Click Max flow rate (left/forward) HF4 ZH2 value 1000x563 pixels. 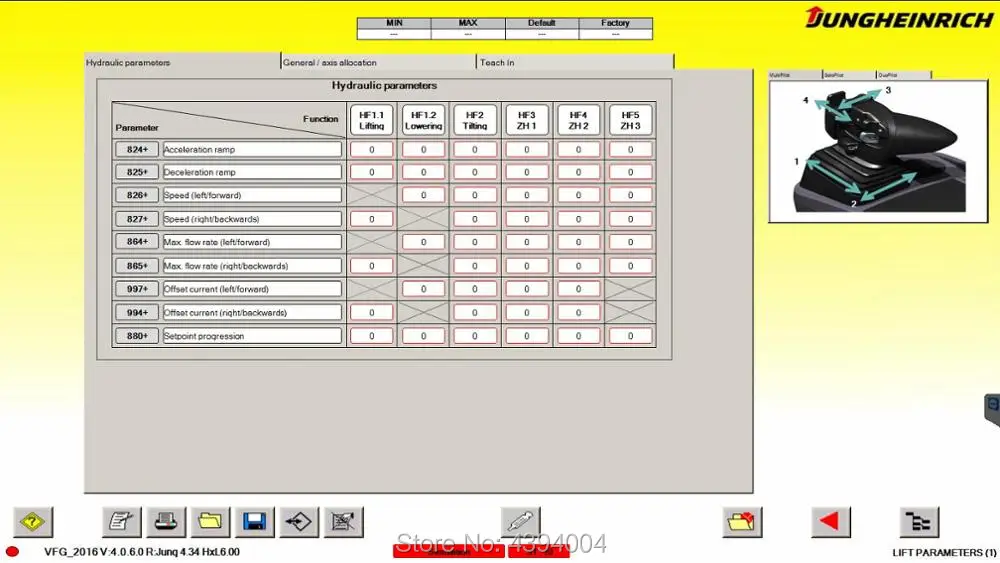[x=578, y=242]
